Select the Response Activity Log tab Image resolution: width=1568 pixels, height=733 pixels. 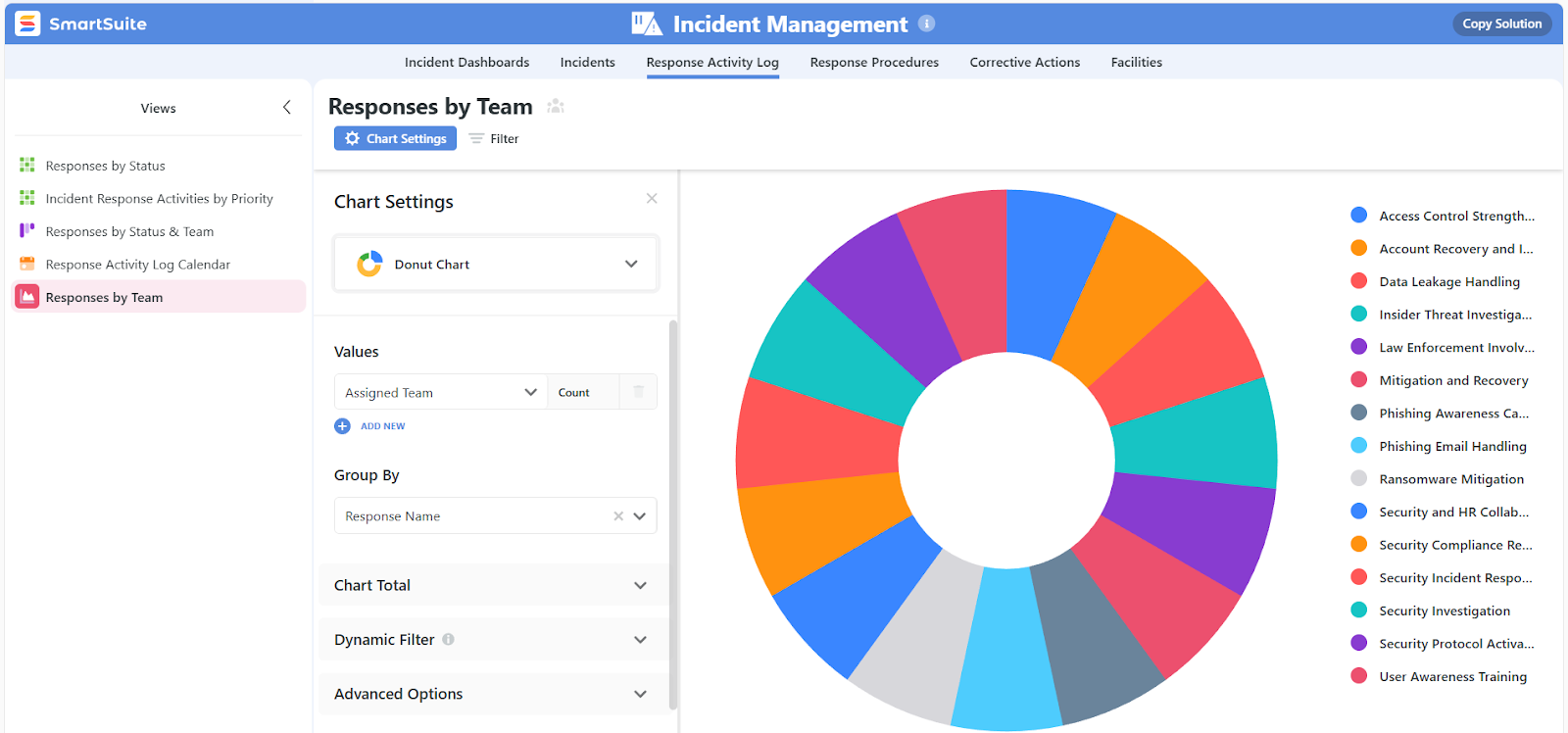point(712,62)
